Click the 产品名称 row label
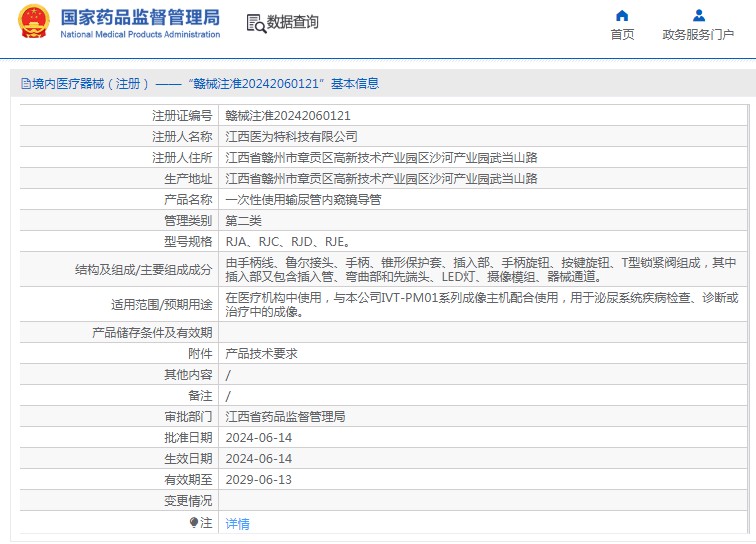This screenshot has width=756, height=544. tap(188, 200)
